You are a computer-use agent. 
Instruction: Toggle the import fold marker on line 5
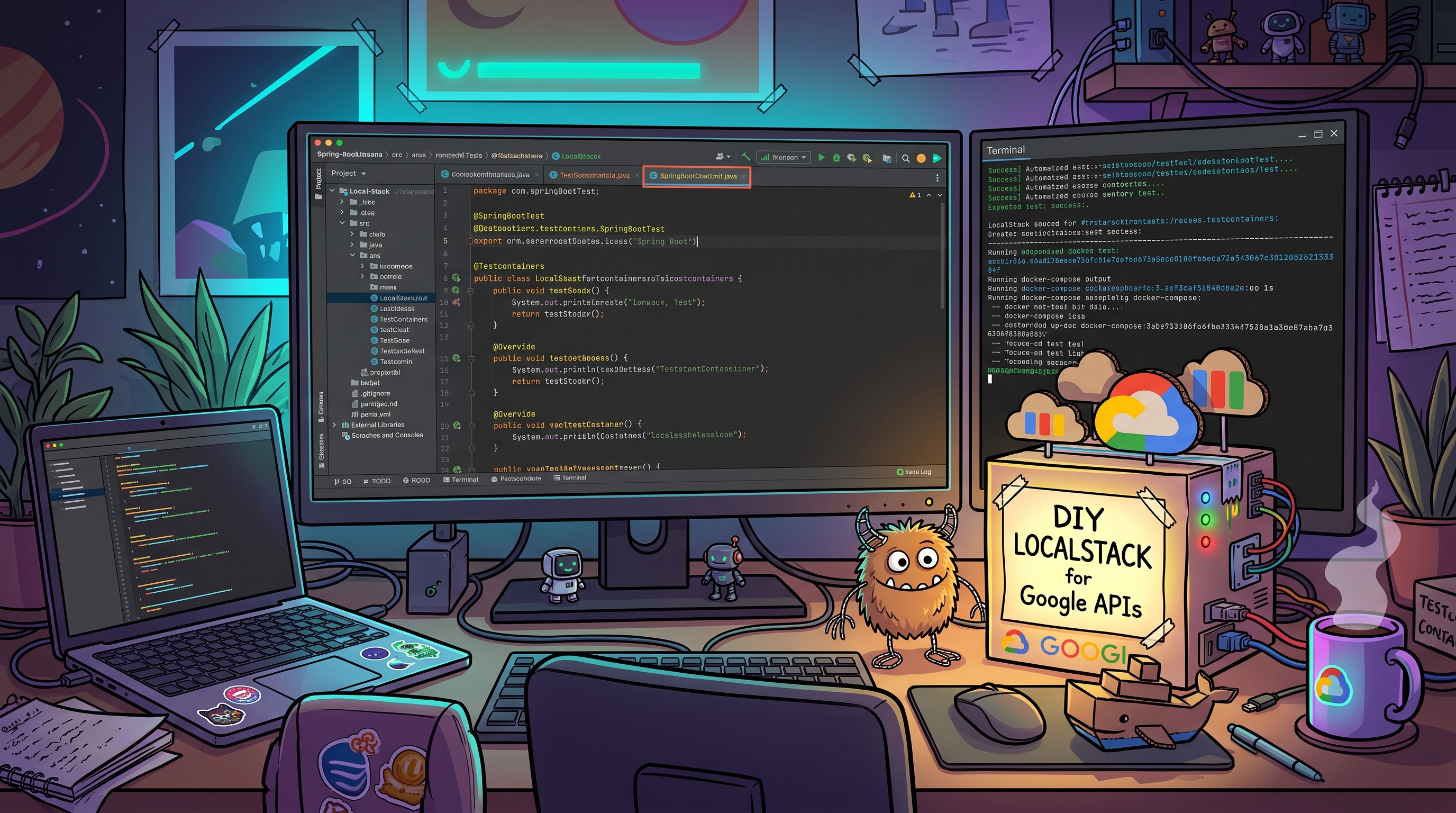coord(470,241)
